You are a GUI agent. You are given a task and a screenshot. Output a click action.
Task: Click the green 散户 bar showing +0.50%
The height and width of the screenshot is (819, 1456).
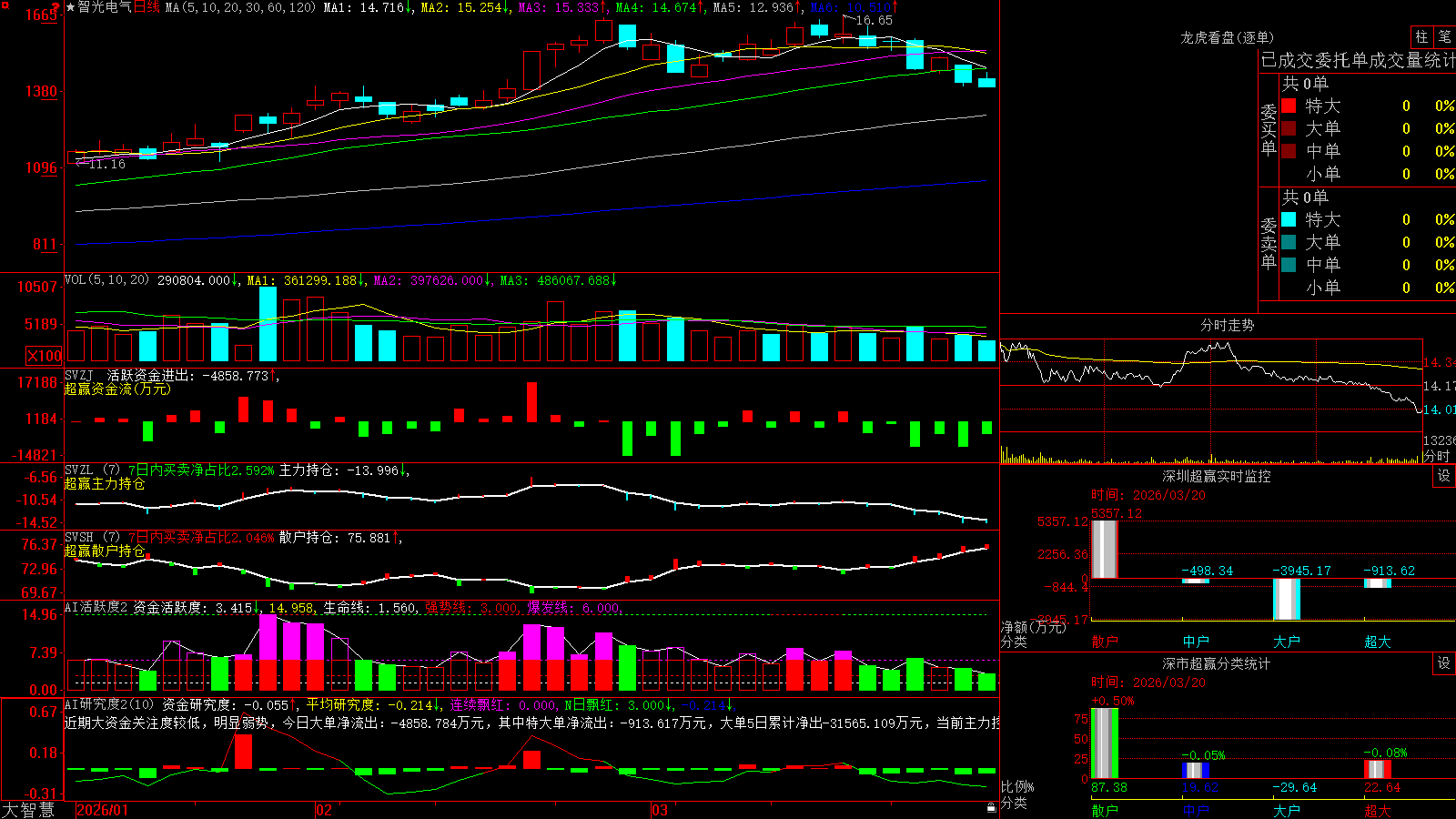[1105, 743]
